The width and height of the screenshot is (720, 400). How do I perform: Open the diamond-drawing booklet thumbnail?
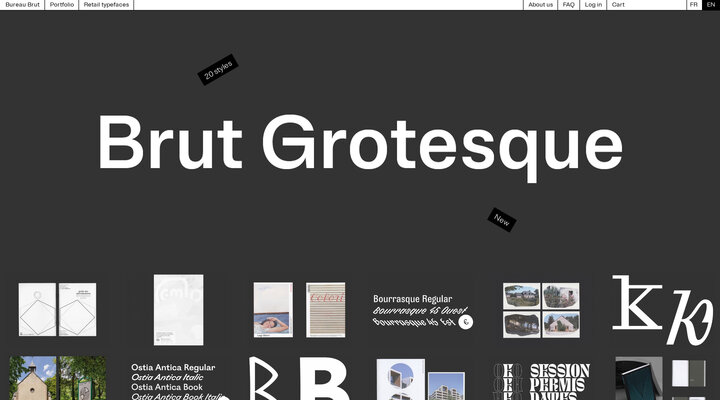click(57, 310)
